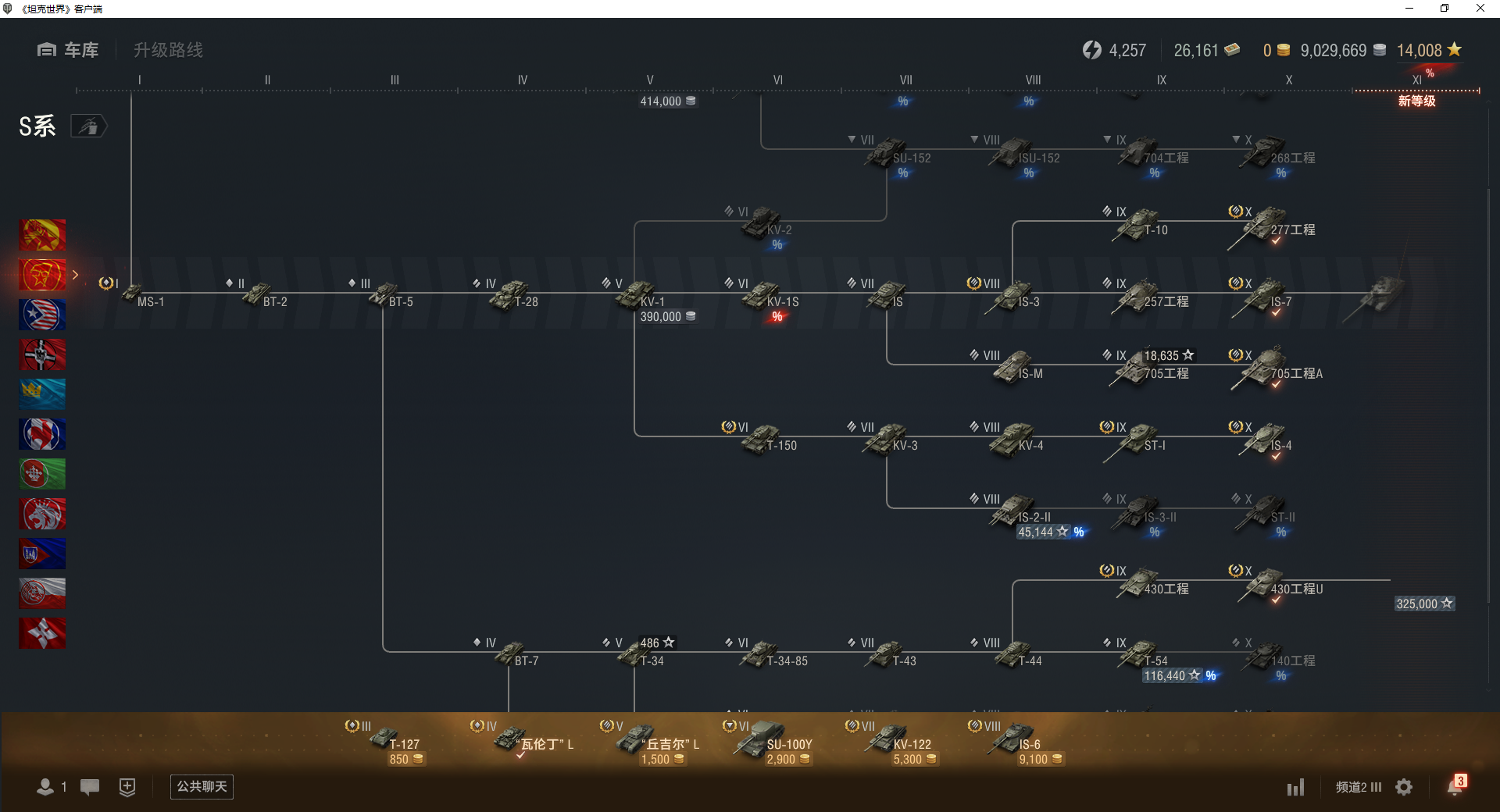Select the green Italy nation flag
1500x812 pixels.
click(42, 474)
